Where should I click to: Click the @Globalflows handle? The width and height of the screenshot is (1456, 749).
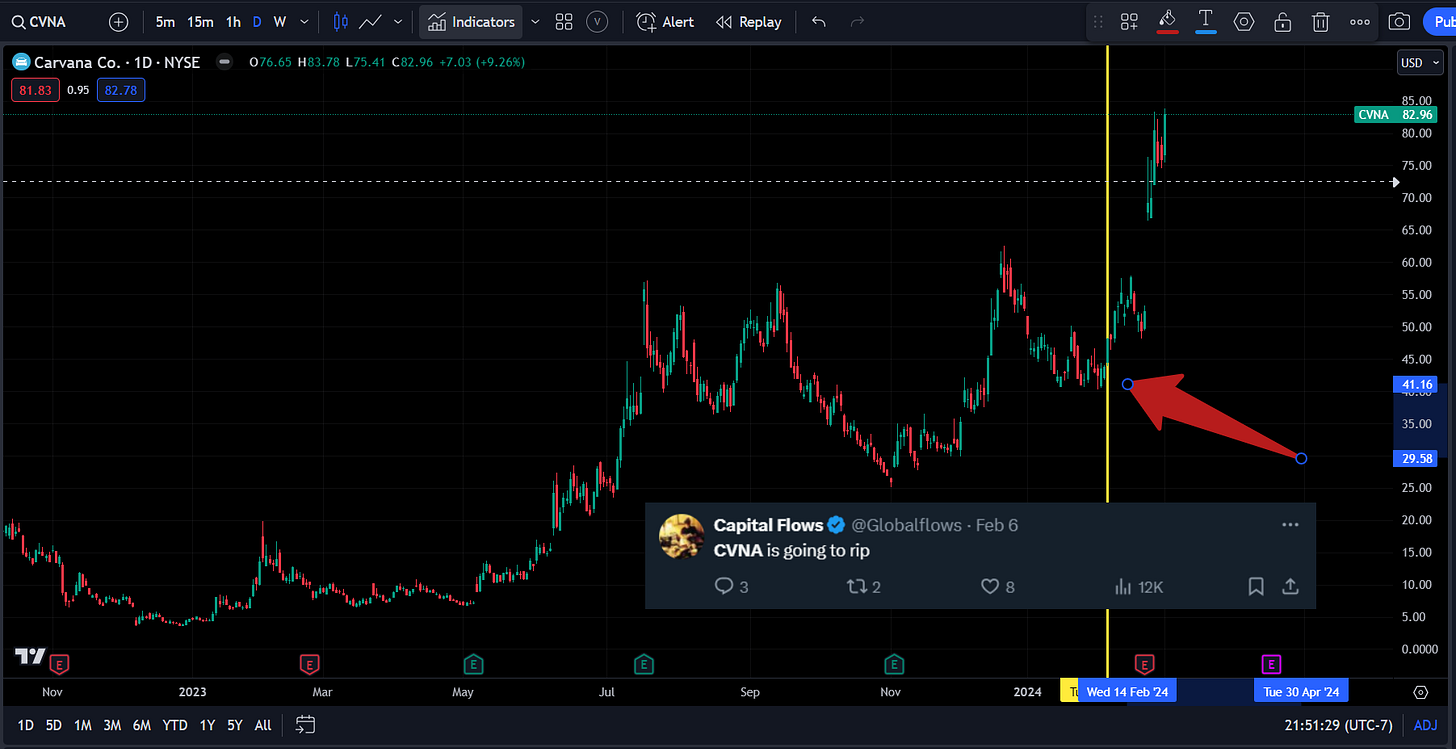pos(906,525)
